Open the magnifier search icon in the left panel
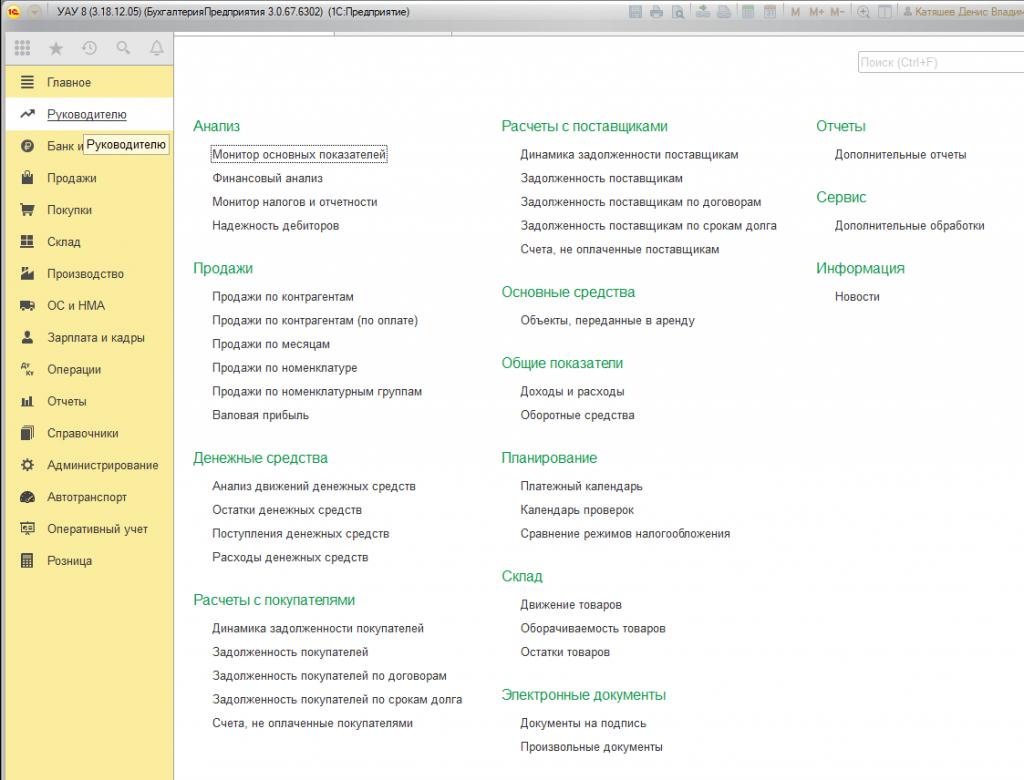 tap(123, 48)
